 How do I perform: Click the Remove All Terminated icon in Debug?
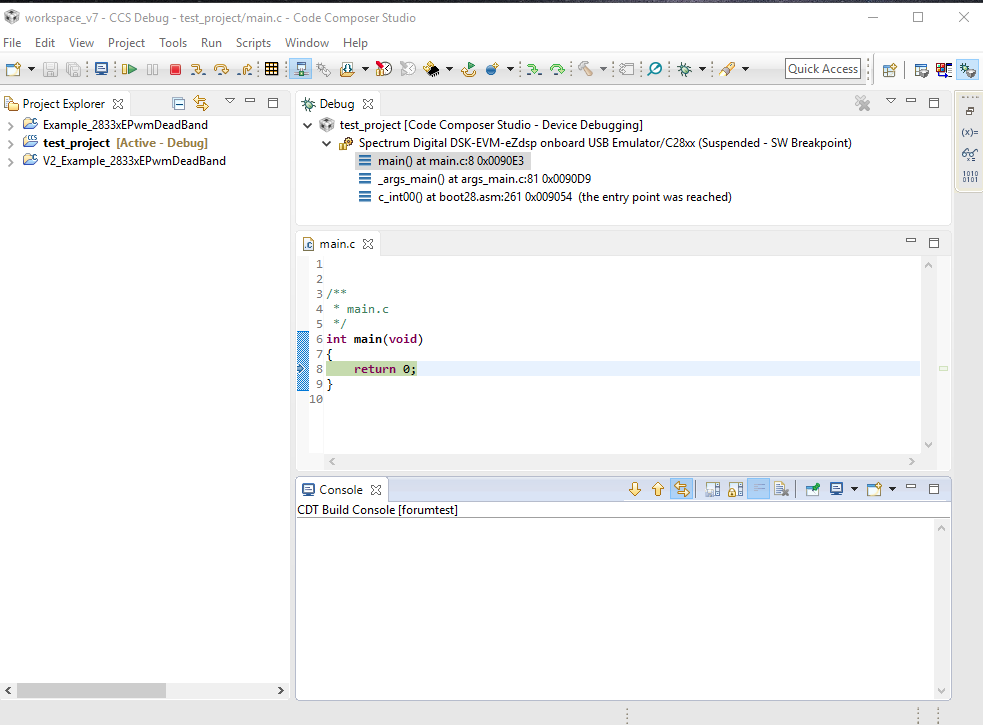tap(863, 103)
